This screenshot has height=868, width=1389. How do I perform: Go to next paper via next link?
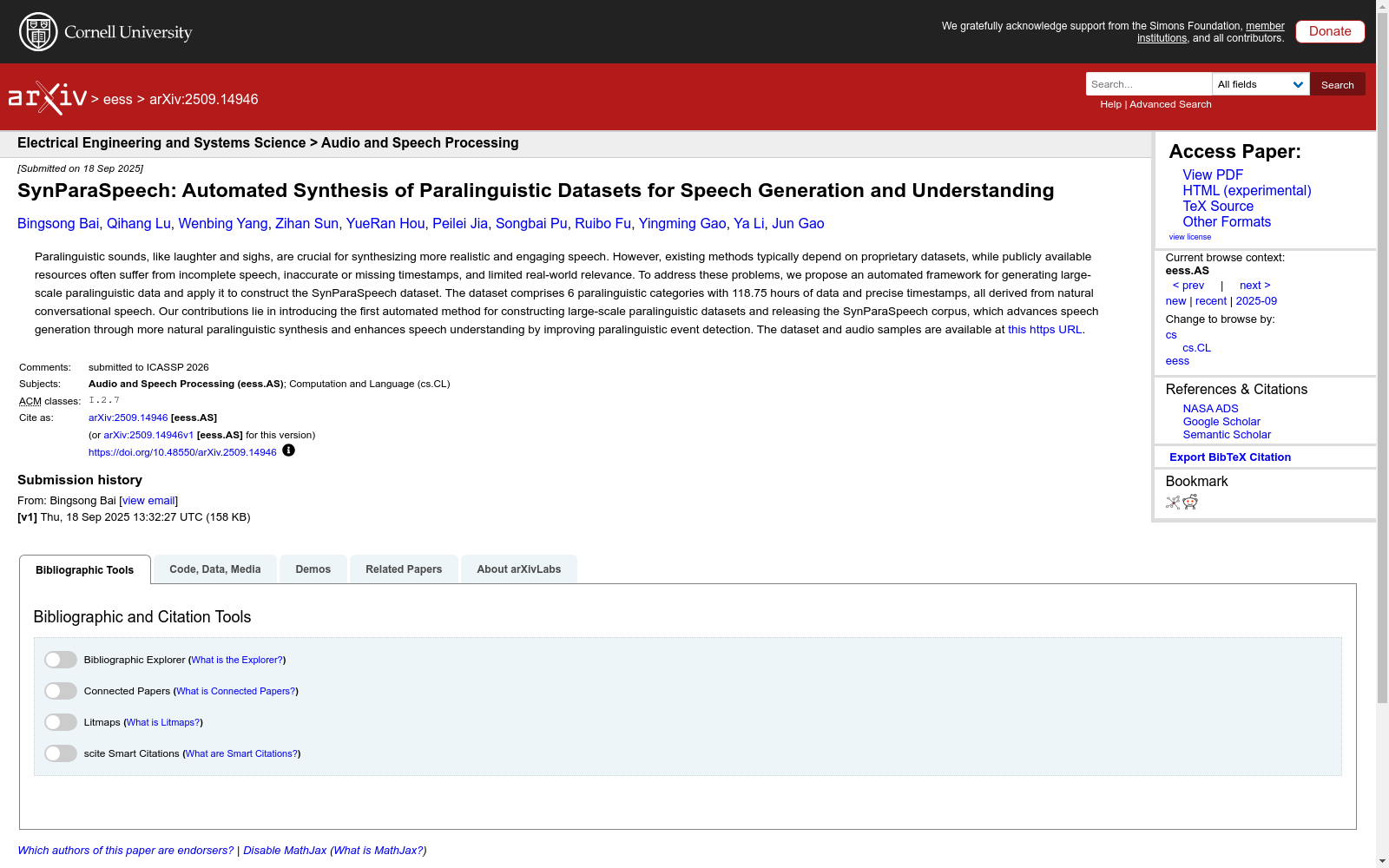point(1255,286)
